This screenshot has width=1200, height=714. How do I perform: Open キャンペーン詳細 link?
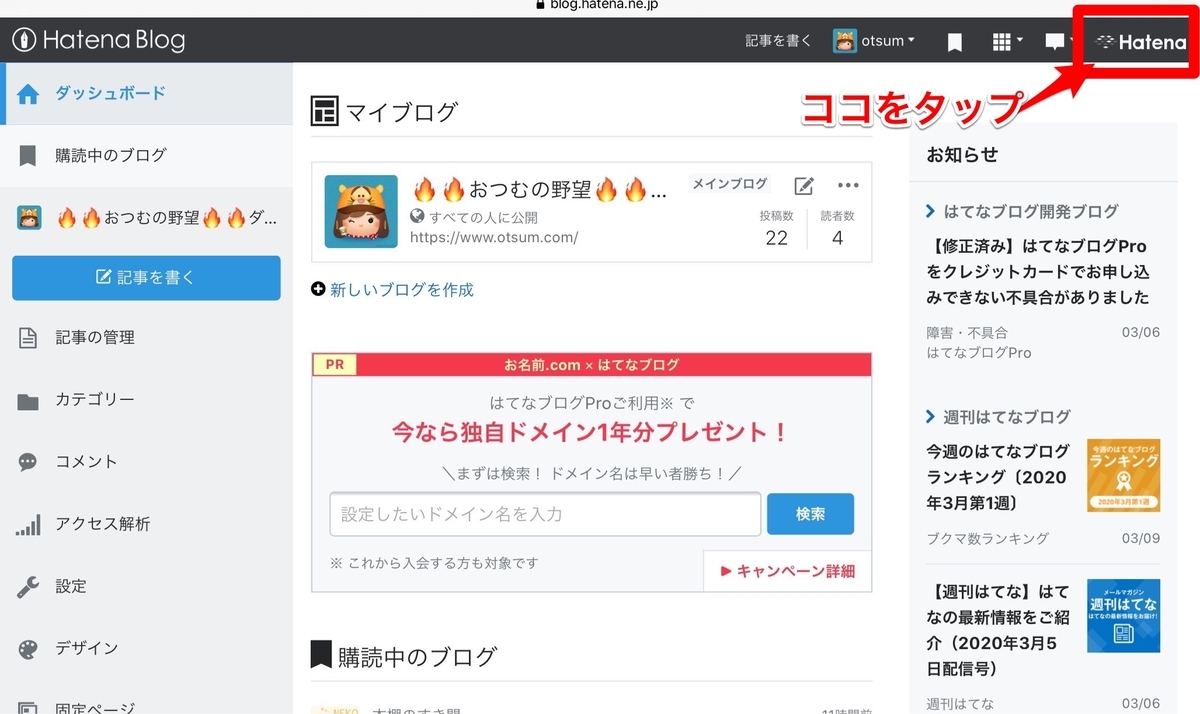788,571
